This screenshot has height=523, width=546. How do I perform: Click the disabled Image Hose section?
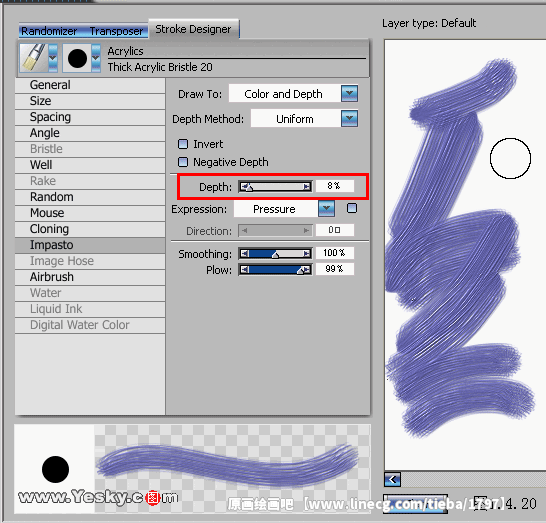90,261
